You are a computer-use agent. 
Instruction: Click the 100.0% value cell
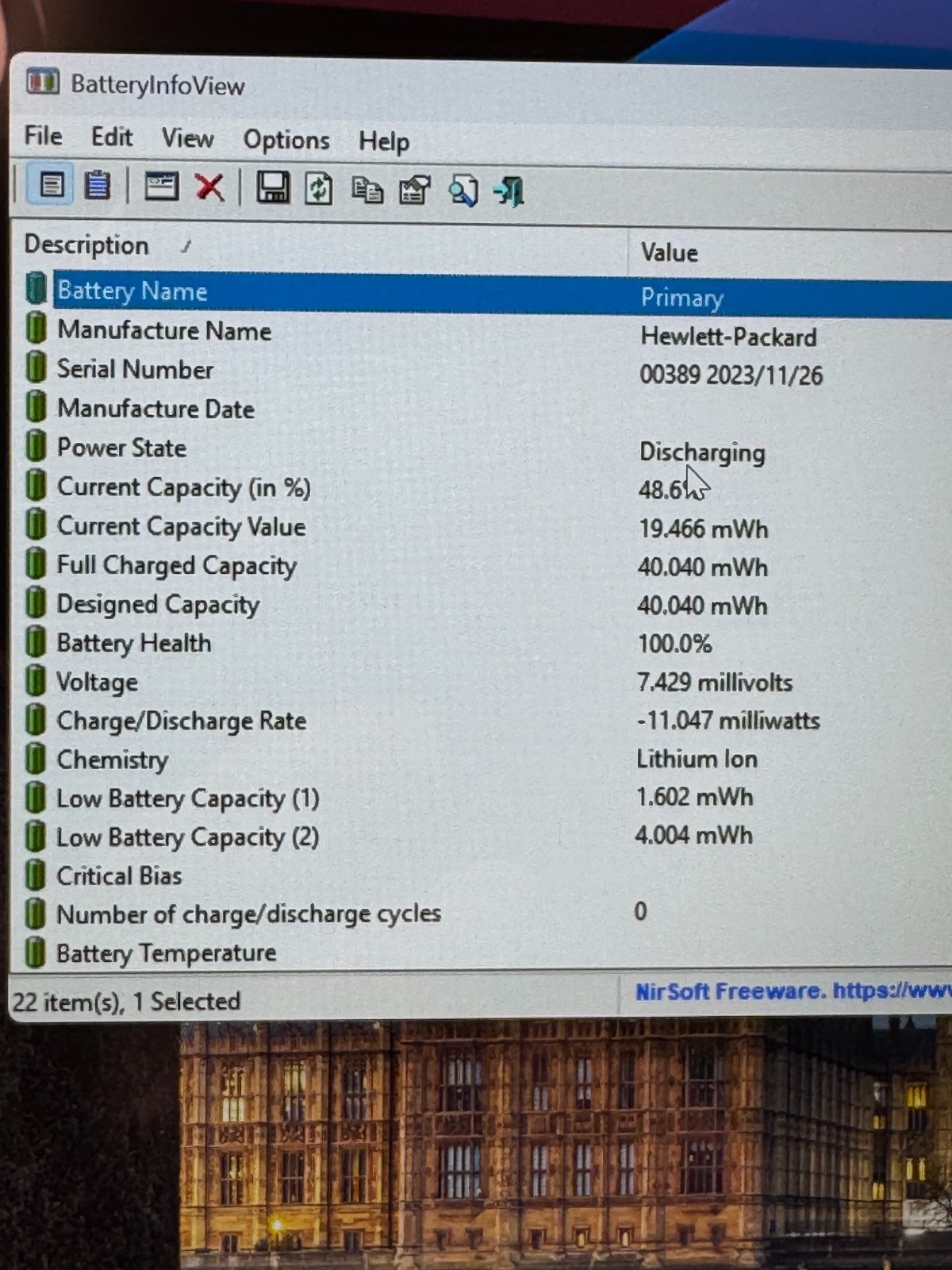coord(674,643)
